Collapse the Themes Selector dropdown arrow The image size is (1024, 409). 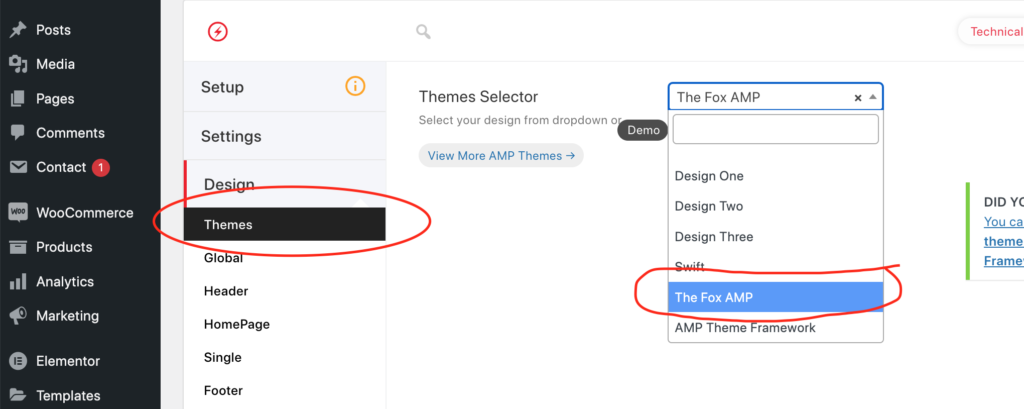(x=872, y=97)
